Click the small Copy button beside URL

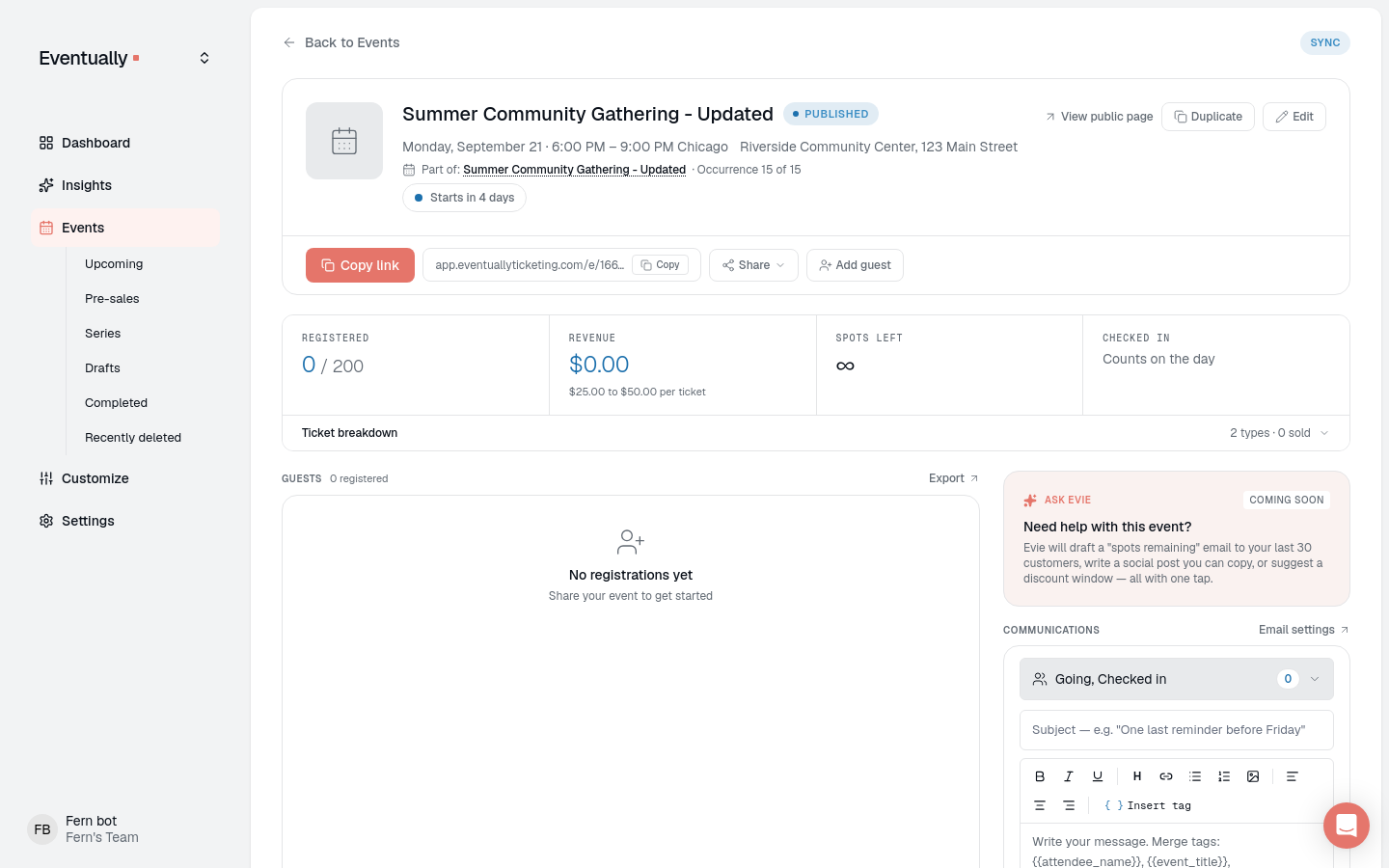(661, 265)
